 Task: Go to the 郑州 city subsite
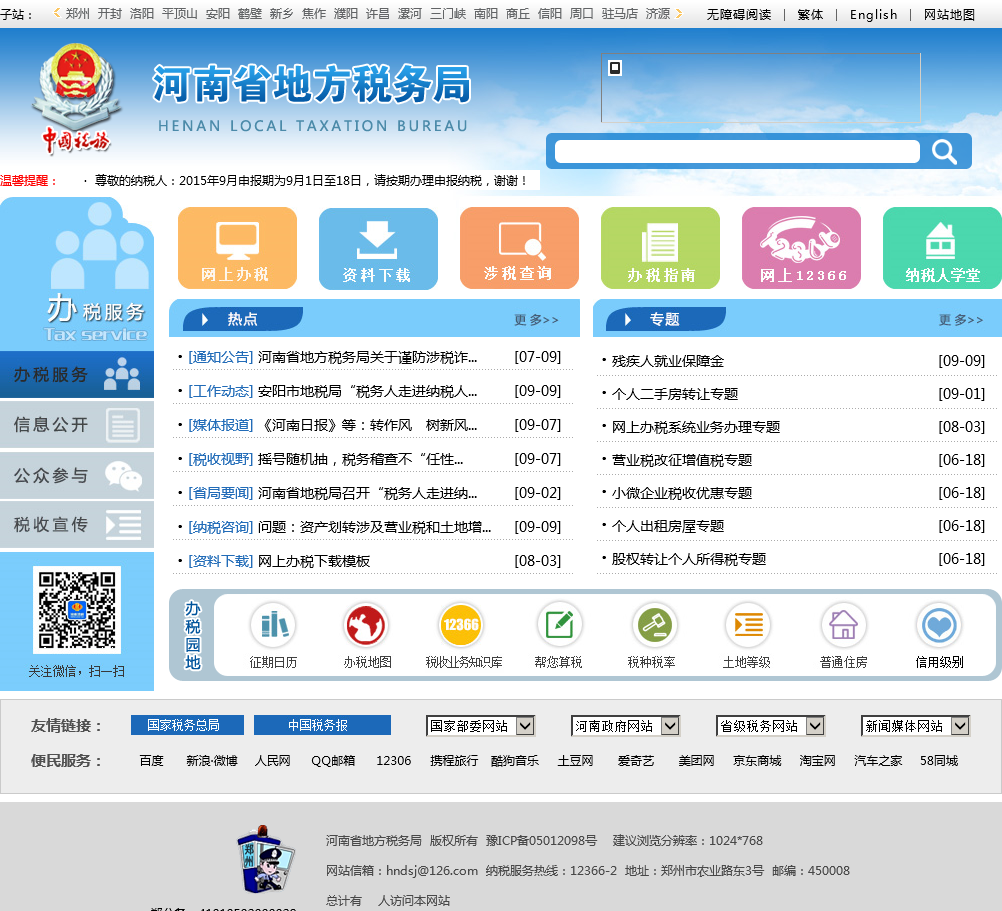(77, 13)
